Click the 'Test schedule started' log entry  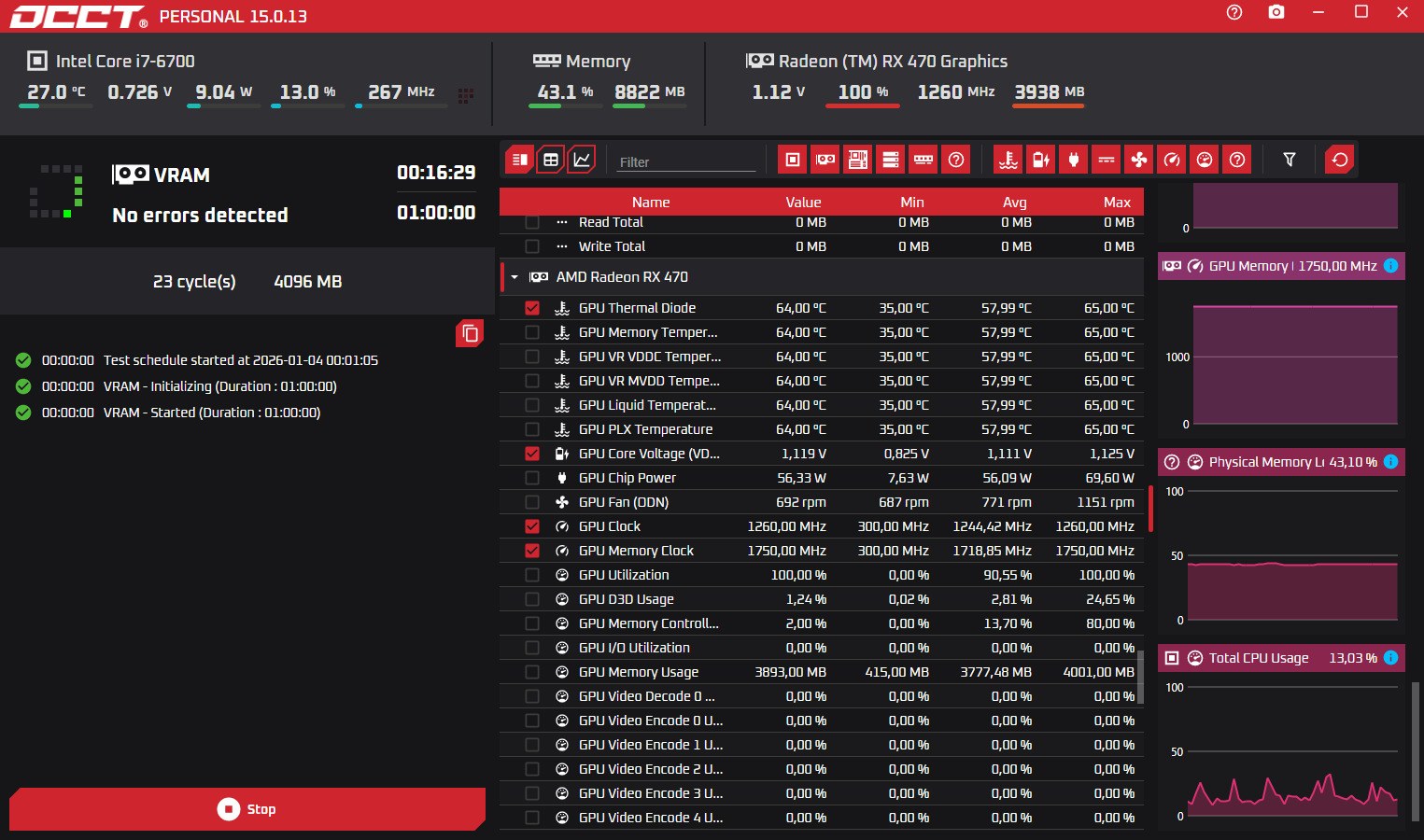coord(241,360)
